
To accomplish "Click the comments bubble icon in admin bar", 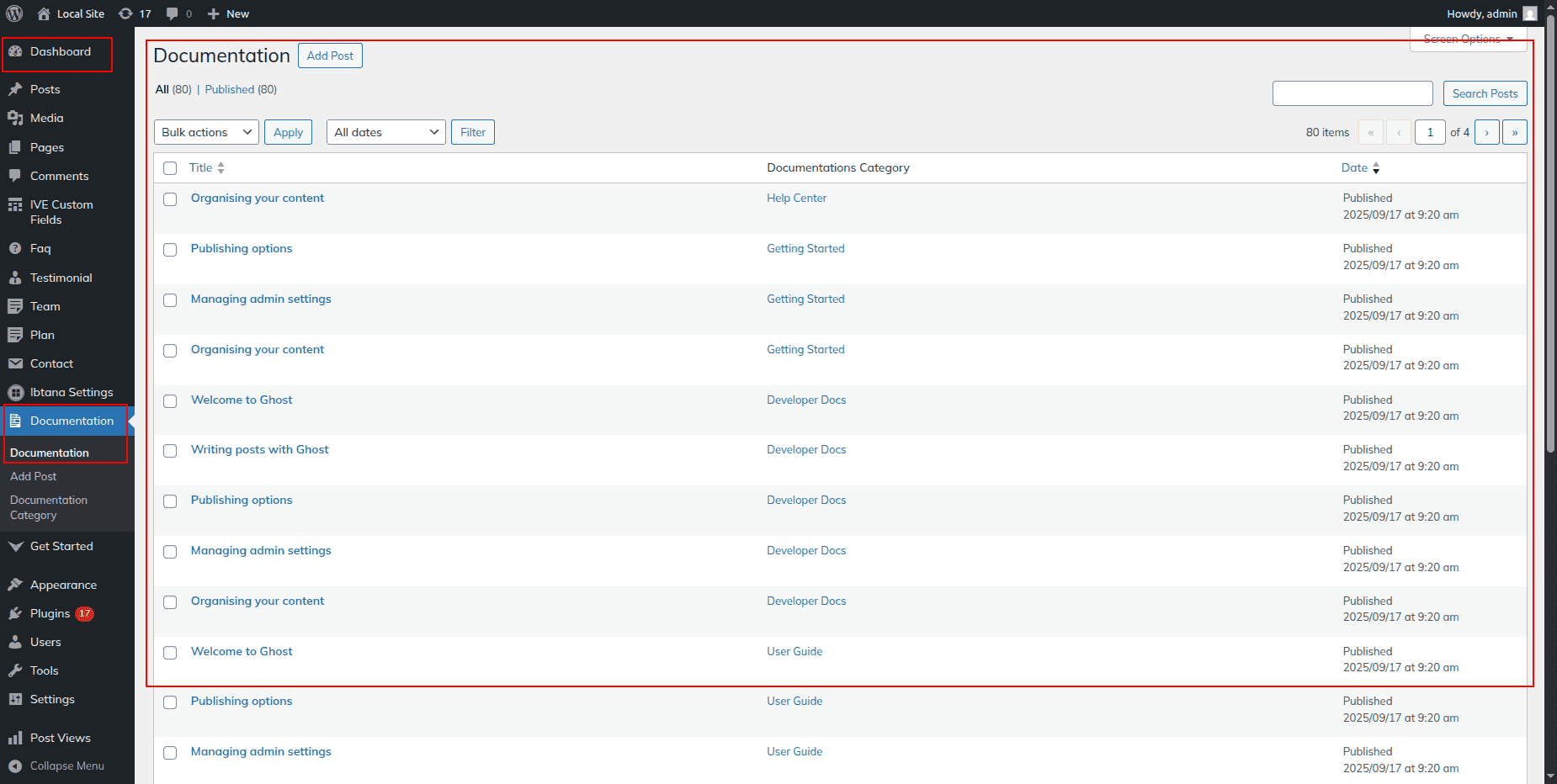I will coord(173,13).
